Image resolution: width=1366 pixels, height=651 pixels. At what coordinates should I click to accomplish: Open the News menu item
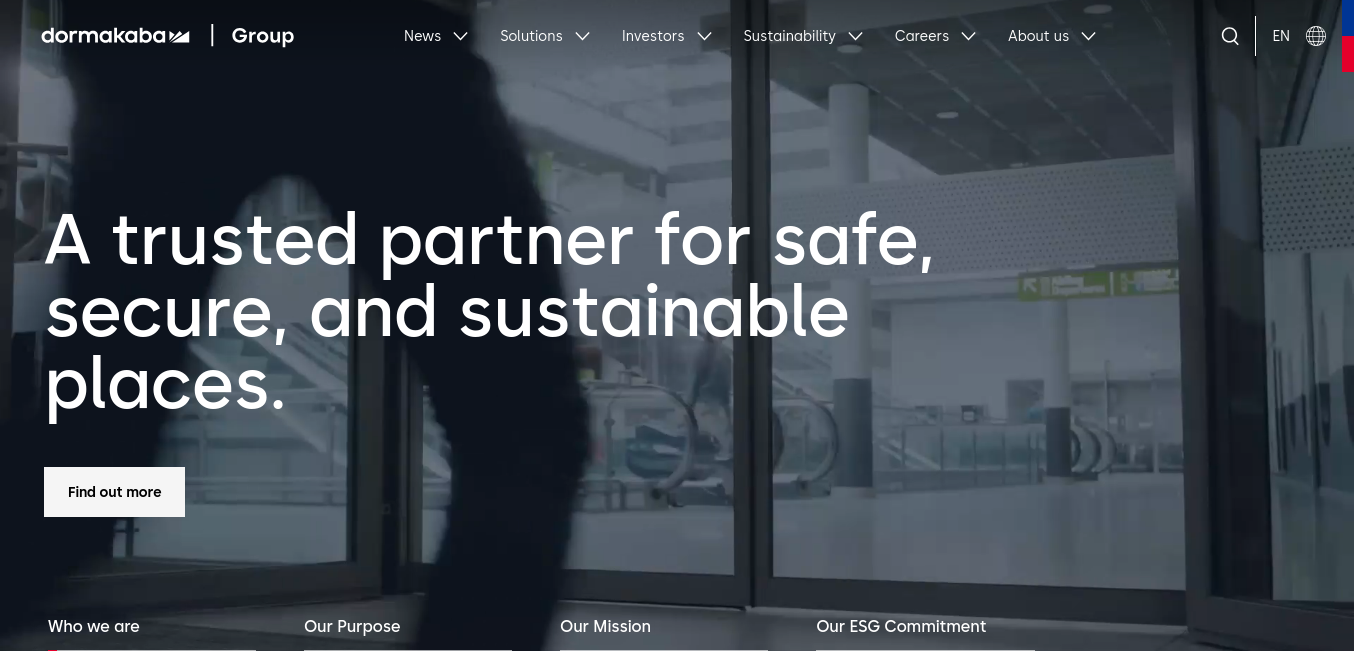click(422, 36)
